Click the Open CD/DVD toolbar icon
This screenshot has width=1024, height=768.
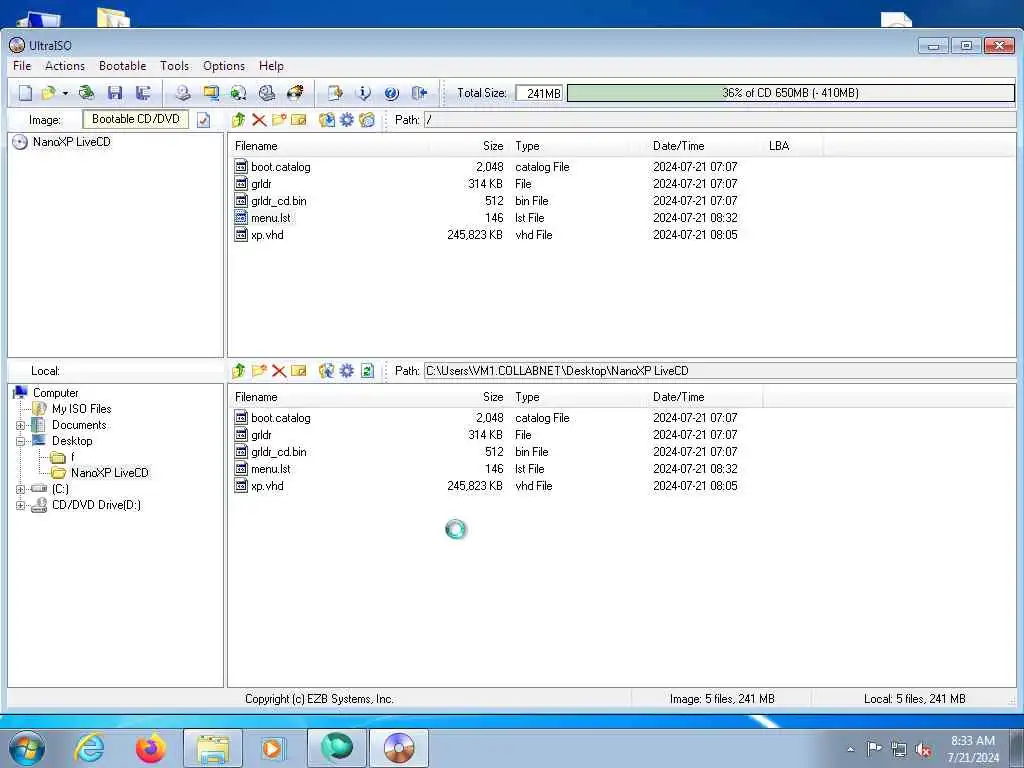click(x=86, y=93)
